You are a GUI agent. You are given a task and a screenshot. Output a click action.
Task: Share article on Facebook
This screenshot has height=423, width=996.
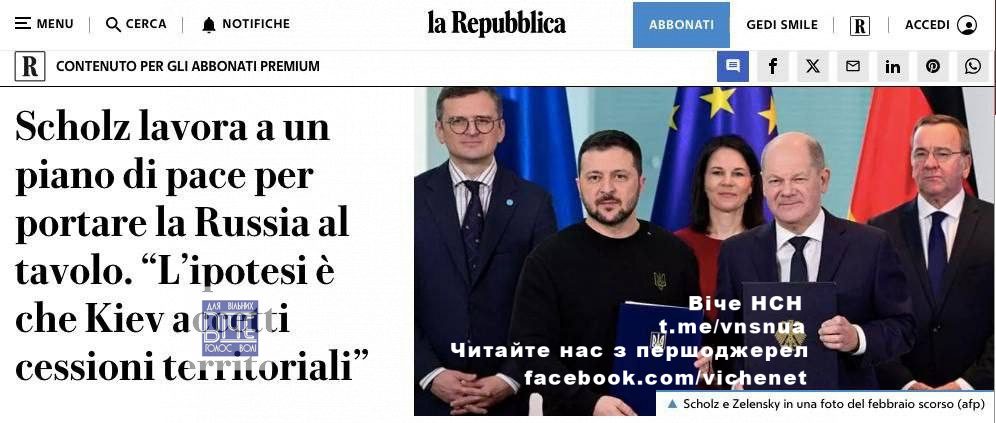(x=773, y=66)
